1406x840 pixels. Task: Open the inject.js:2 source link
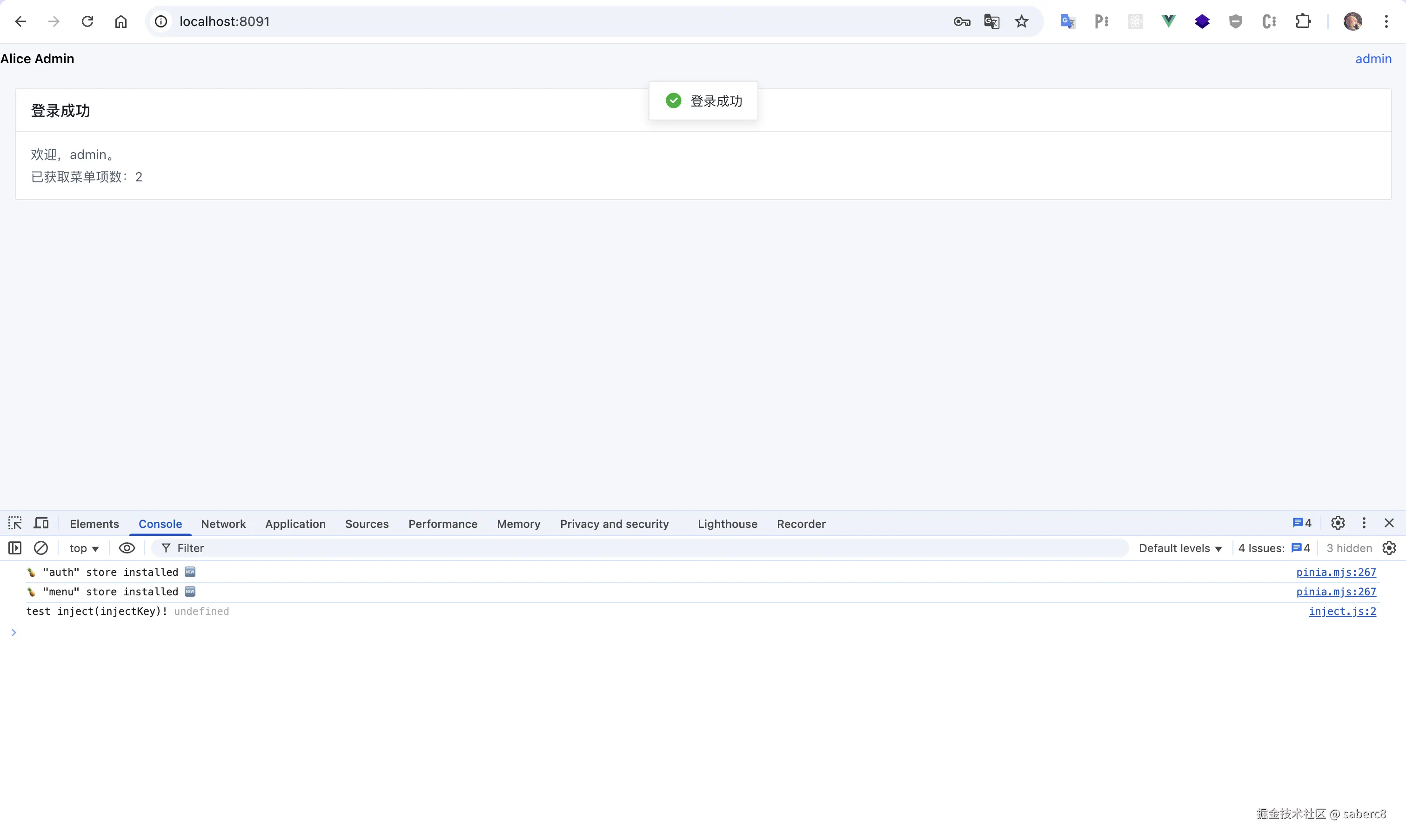1341,611
